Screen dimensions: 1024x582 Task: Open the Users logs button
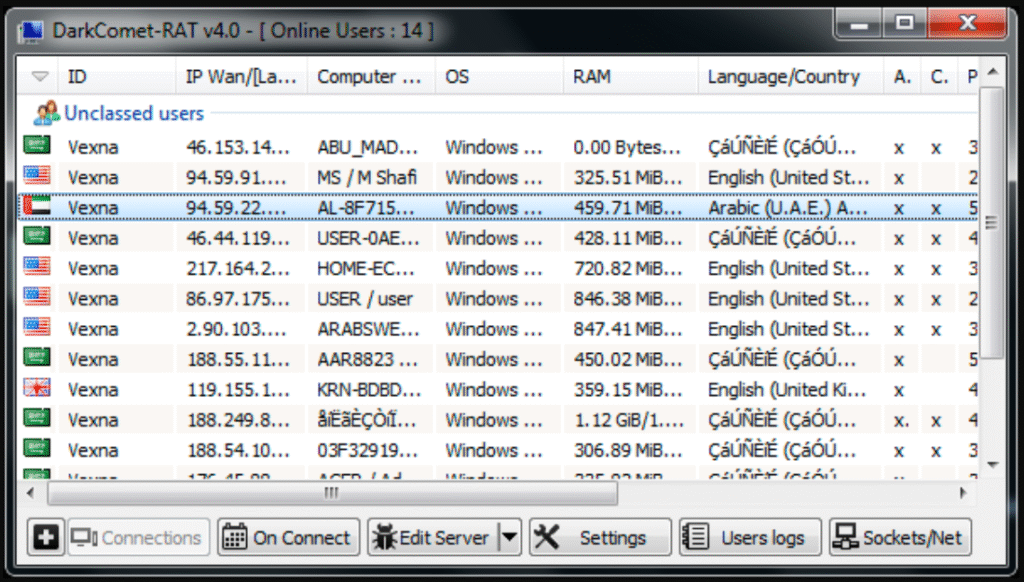coord(750,537)
